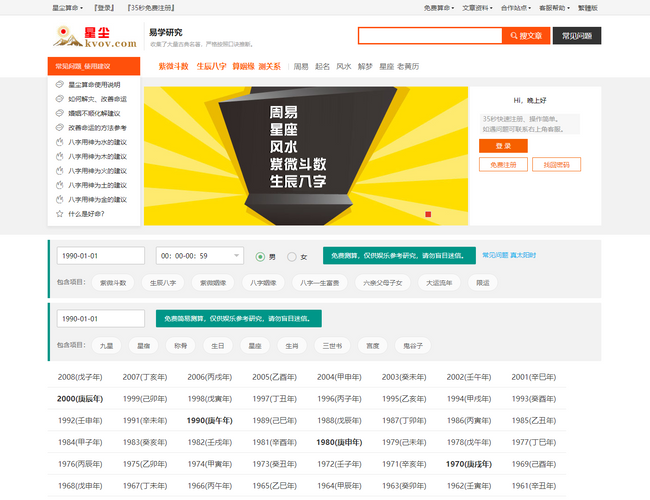Click the red banner slide indicator

click(x=428, y=214)
